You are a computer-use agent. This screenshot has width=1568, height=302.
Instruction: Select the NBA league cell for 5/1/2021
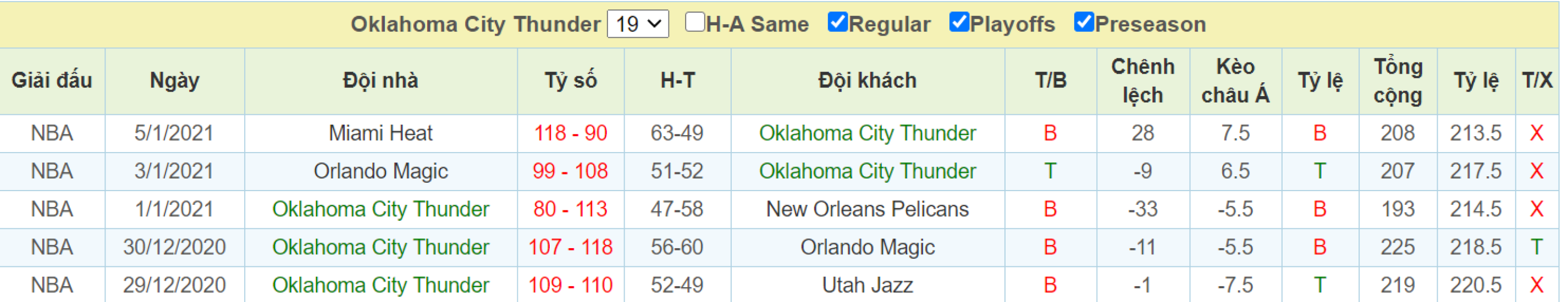(x=52, y=133)
